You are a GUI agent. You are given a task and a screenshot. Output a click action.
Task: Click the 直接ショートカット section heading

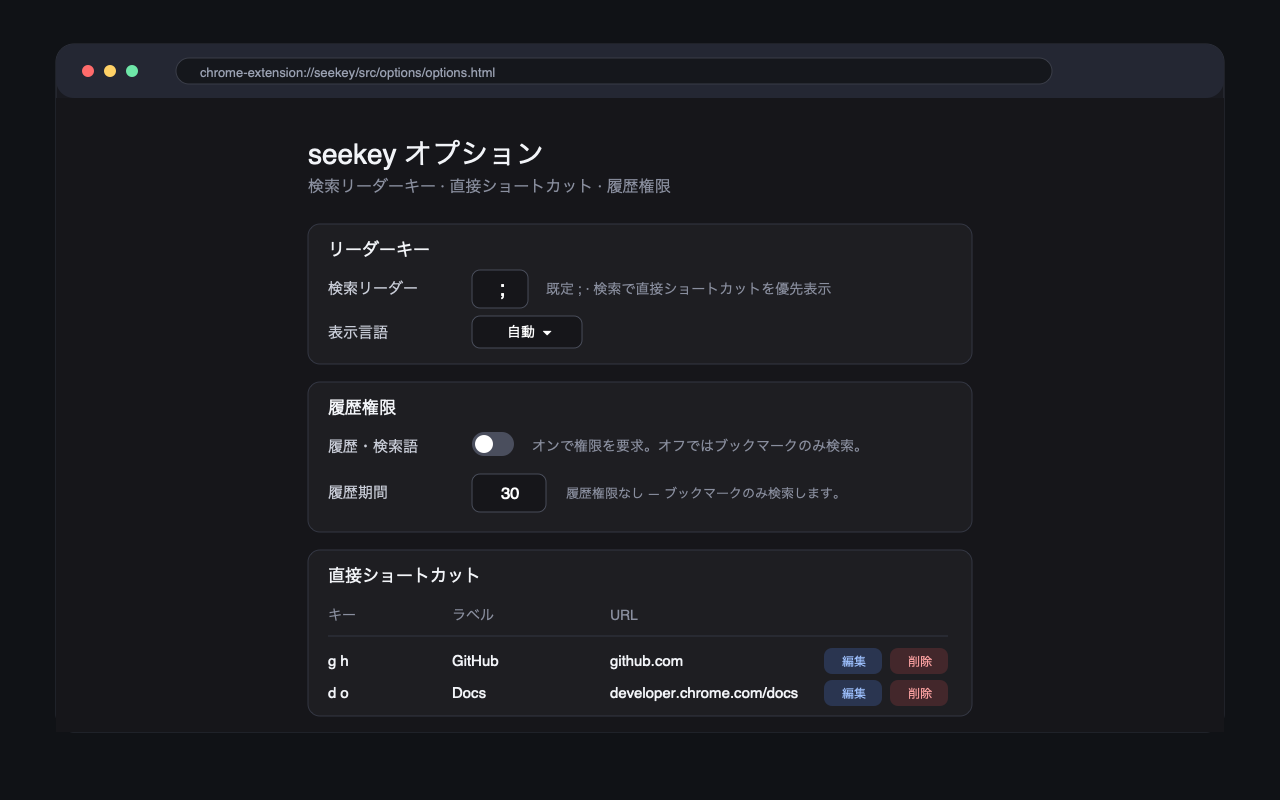pos(404,575)
